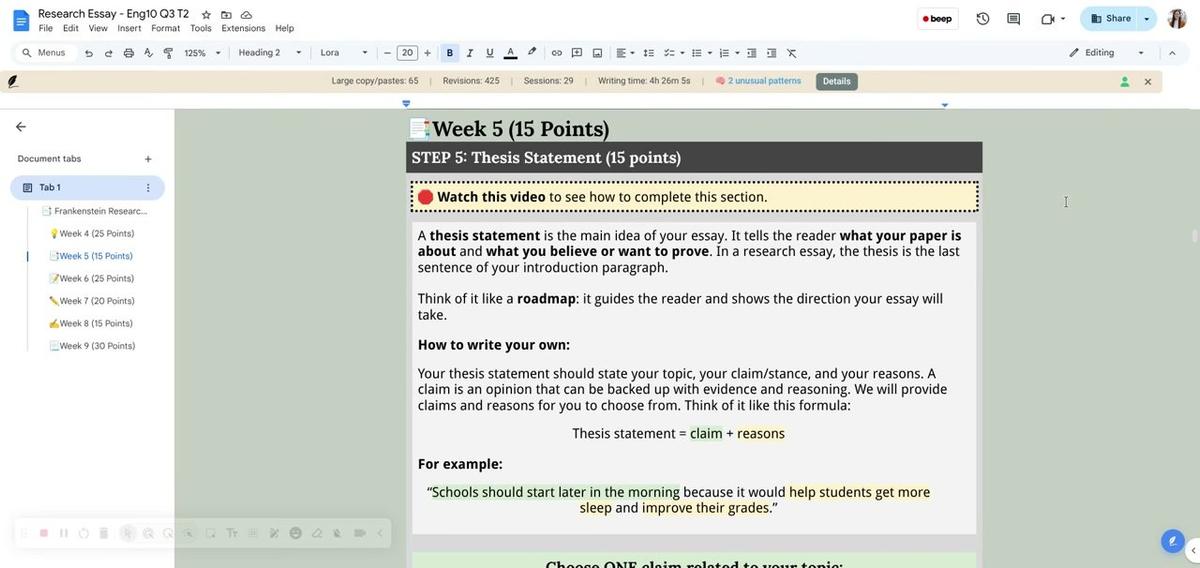Open the Insert menu
Screen dimensions: 1200x568
129,29
